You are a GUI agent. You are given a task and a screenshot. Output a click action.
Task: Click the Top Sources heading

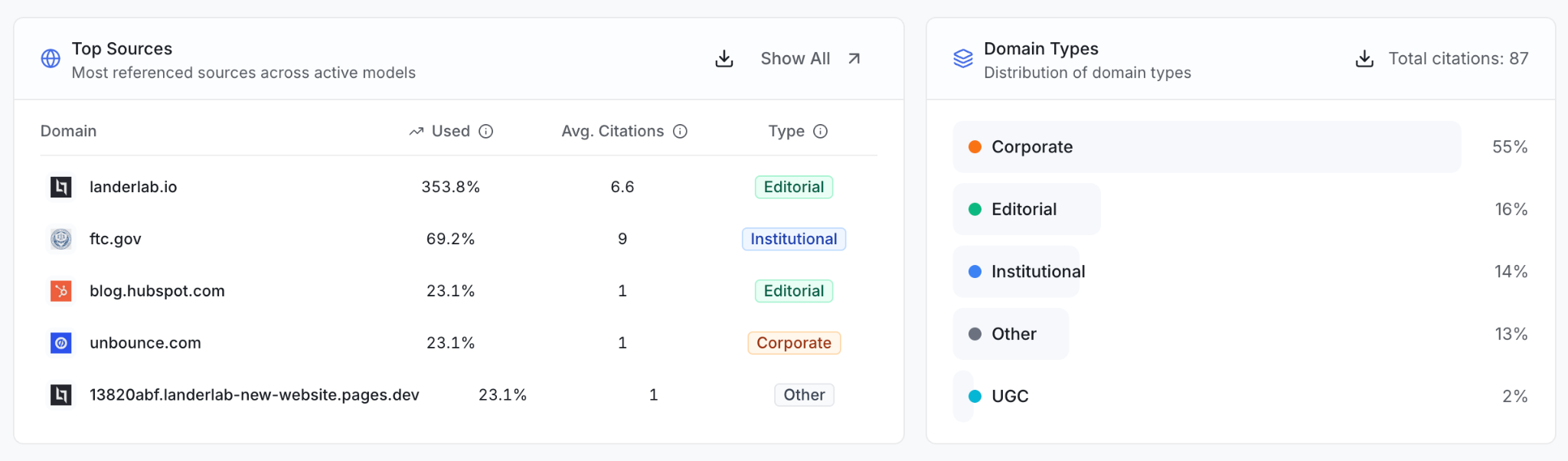pyautogui.click(x=122, y=49)
